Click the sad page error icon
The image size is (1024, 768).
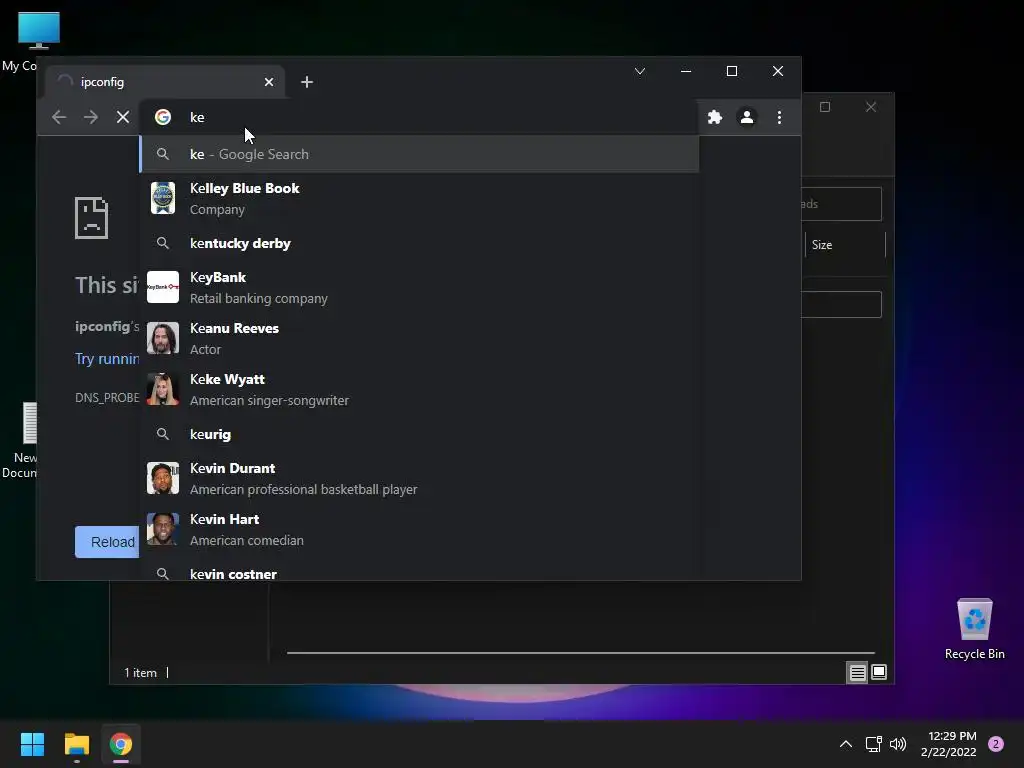91,217
